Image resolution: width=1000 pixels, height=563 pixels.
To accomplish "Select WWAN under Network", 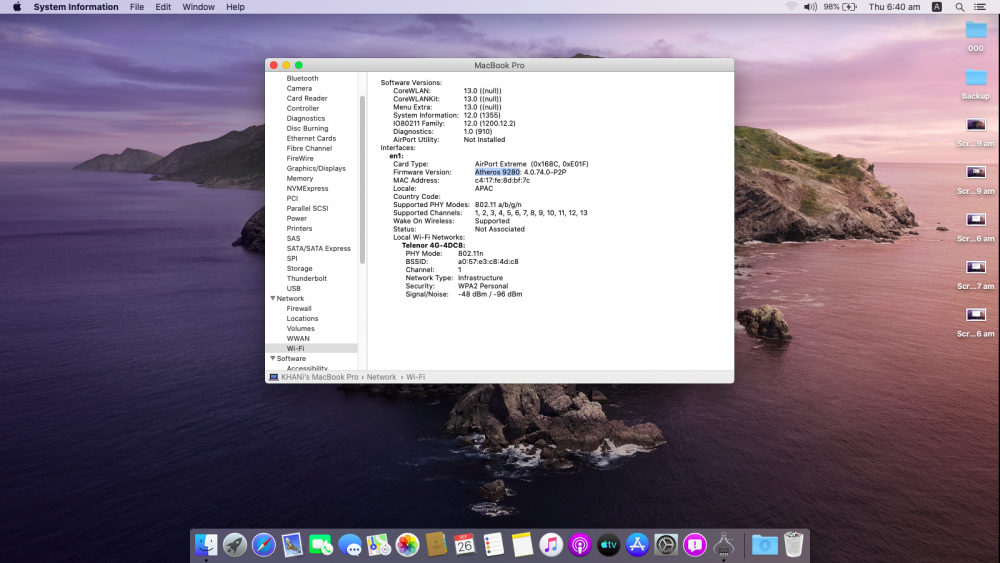I will [x=298, y=339].
